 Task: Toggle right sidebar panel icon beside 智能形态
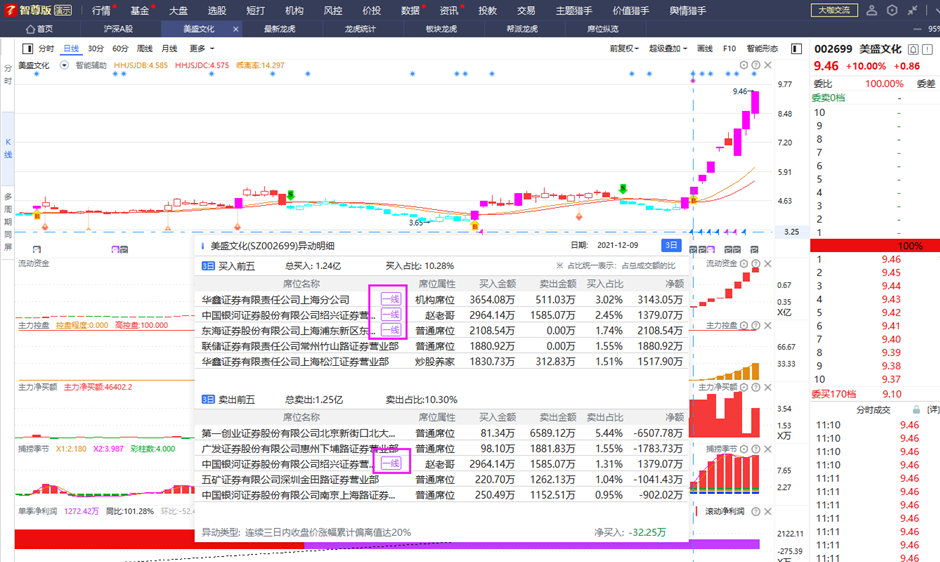(796, 49)
